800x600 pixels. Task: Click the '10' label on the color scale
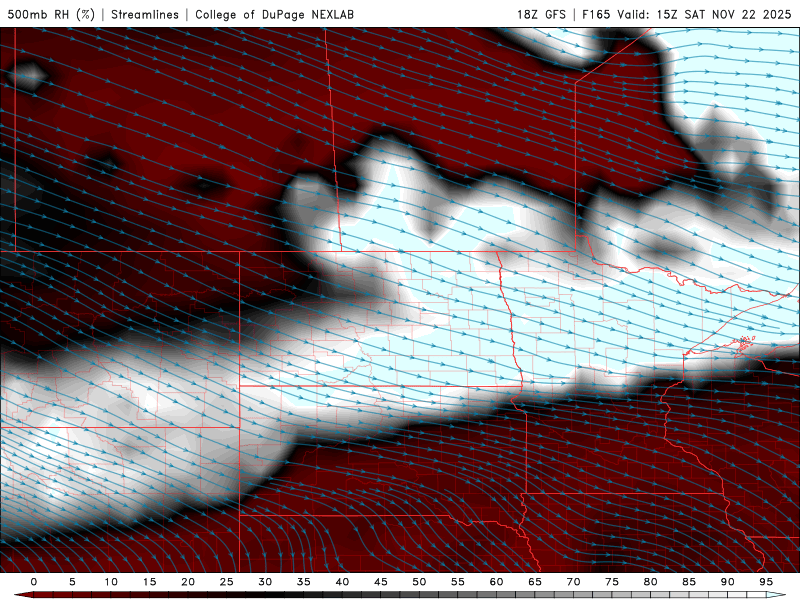[111, 582]
